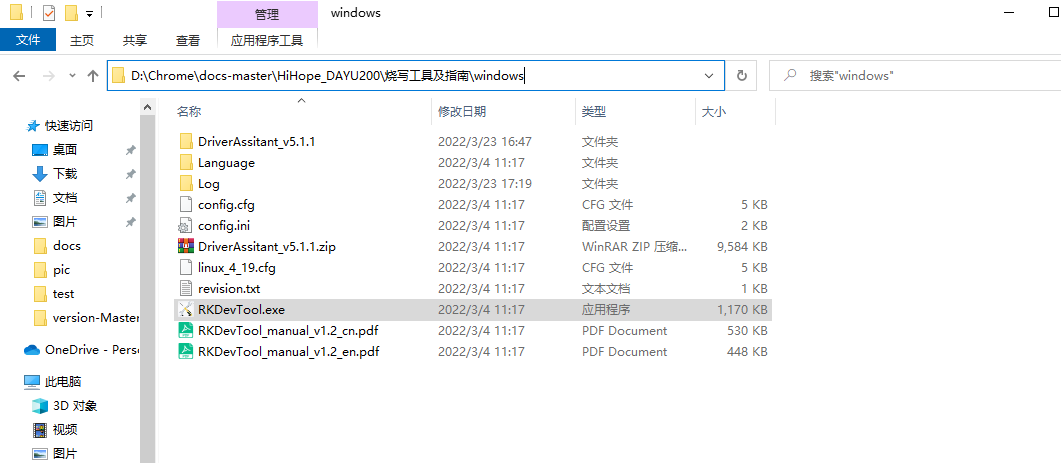Click the properties checkmark icon in title bar
This screenshot has width=1061, height=463.
pos(49,13)
